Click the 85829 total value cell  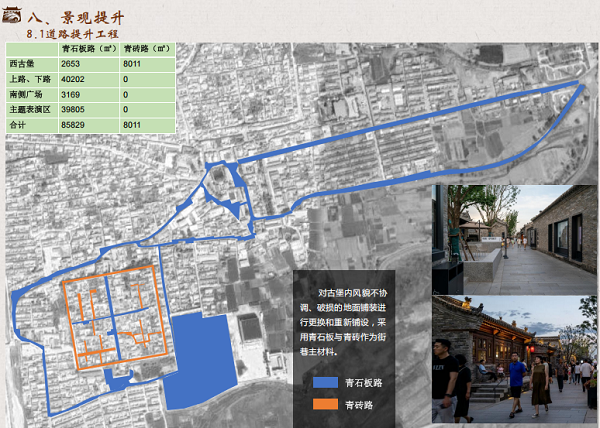pyautogui.click(x=74, y=124)
